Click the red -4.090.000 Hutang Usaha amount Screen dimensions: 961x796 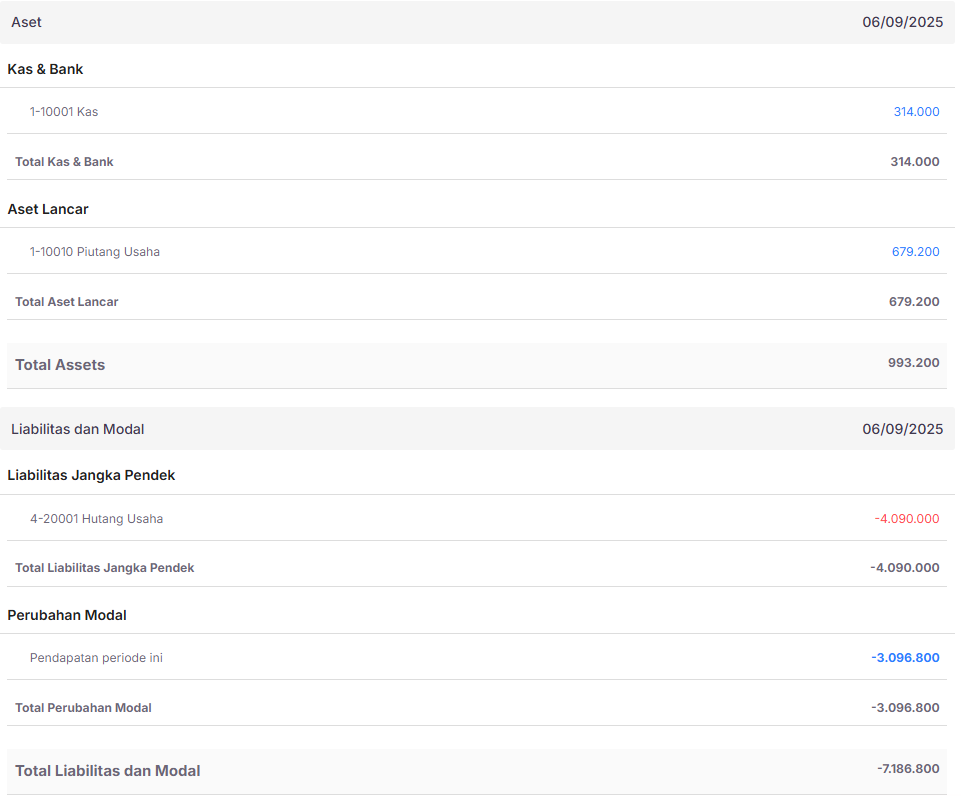pyautogui.click(x=906, y=519)
